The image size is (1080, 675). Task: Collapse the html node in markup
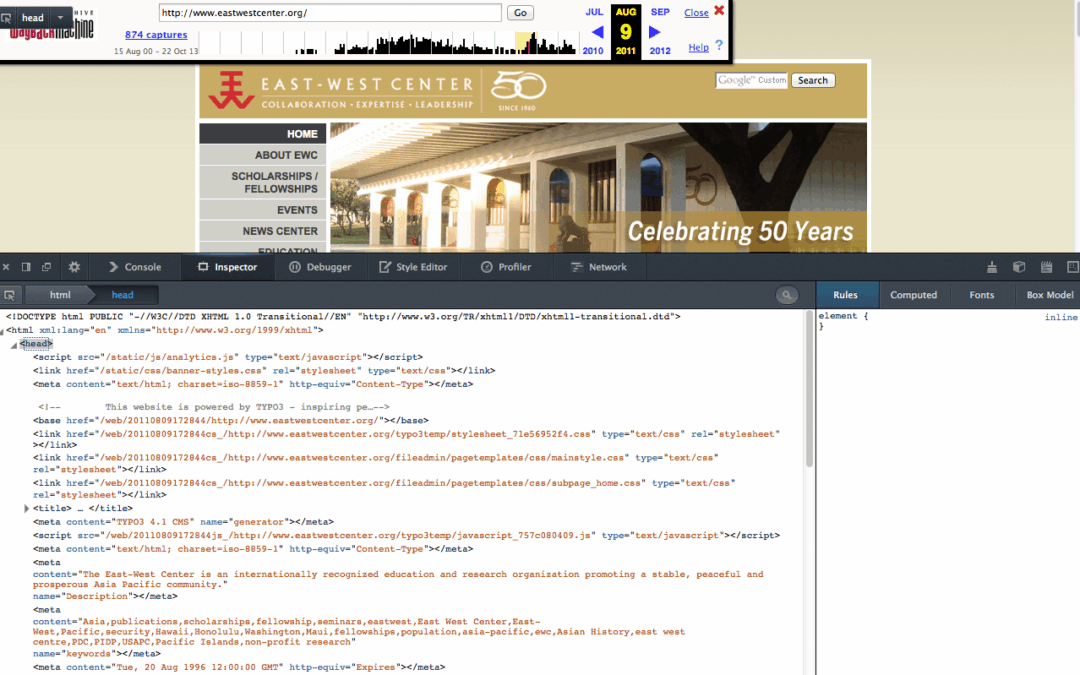pyautogui.click(x=2, y=331)
